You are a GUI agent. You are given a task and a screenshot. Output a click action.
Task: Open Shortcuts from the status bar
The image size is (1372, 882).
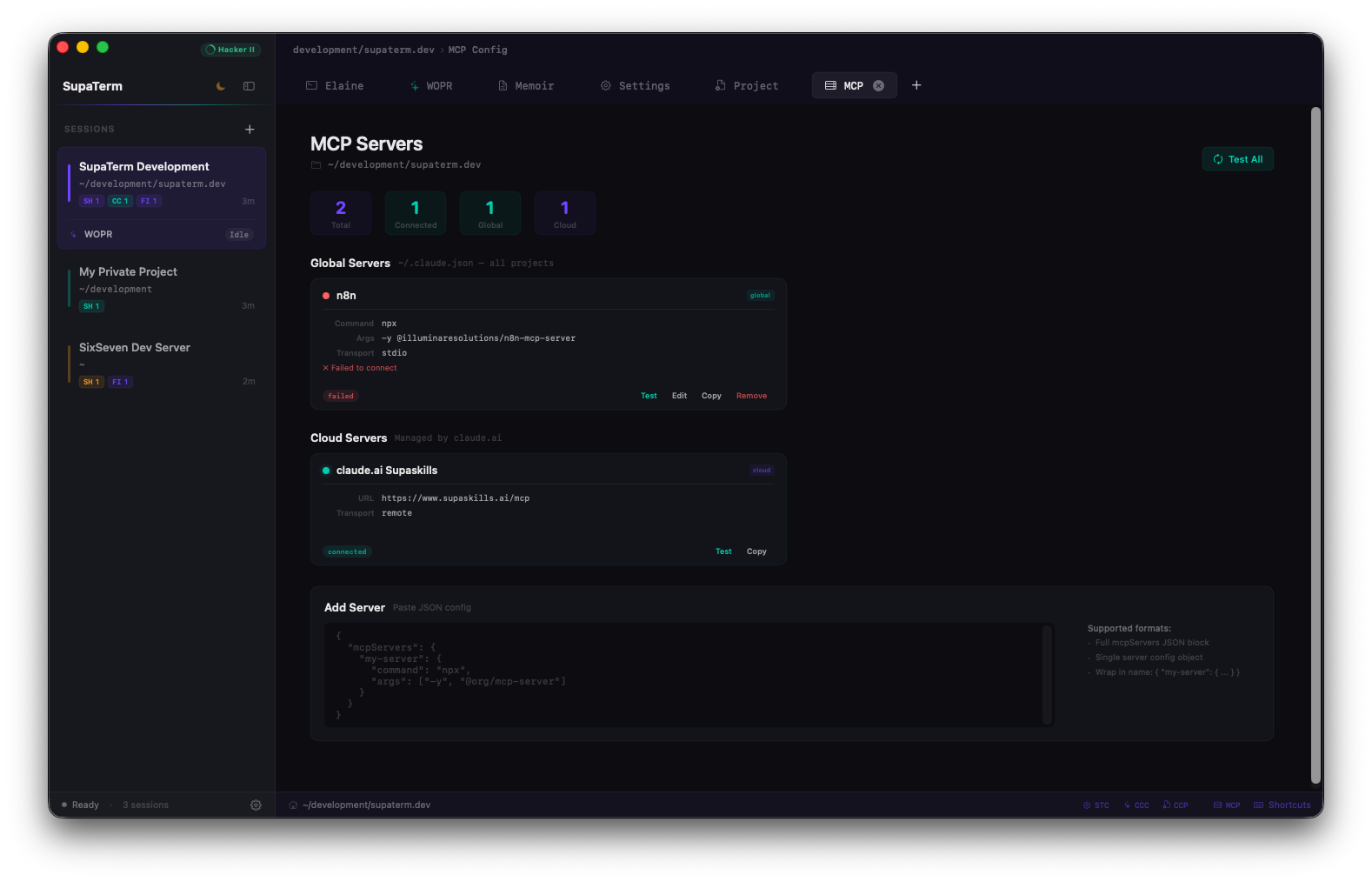click(x=1282, y=805)
